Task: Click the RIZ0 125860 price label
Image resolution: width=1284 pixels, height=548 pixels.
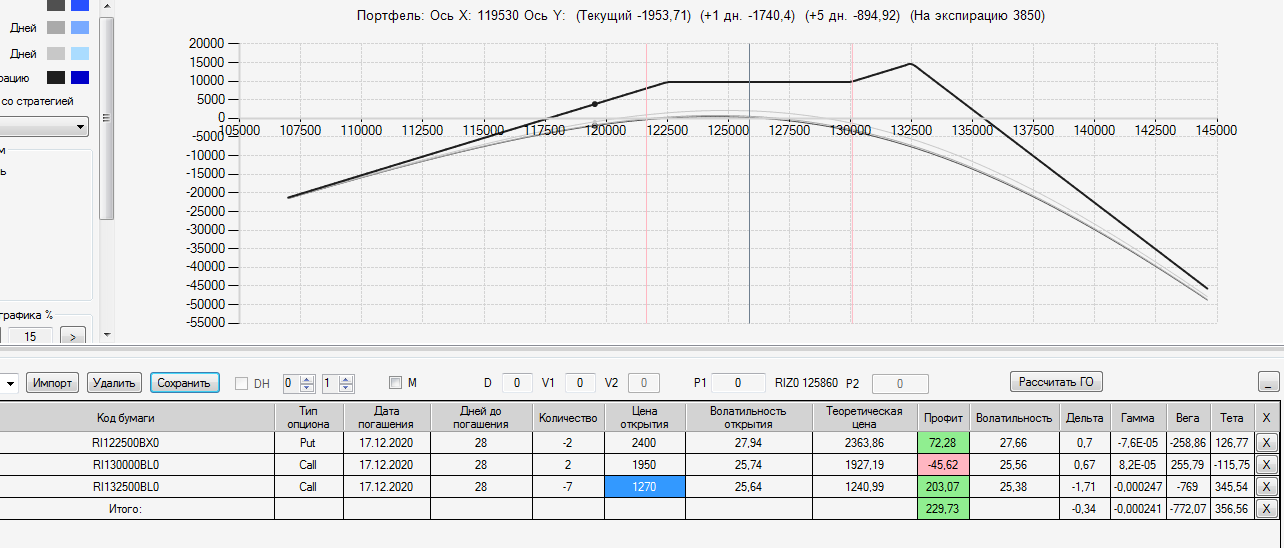Action: point(807,382)
